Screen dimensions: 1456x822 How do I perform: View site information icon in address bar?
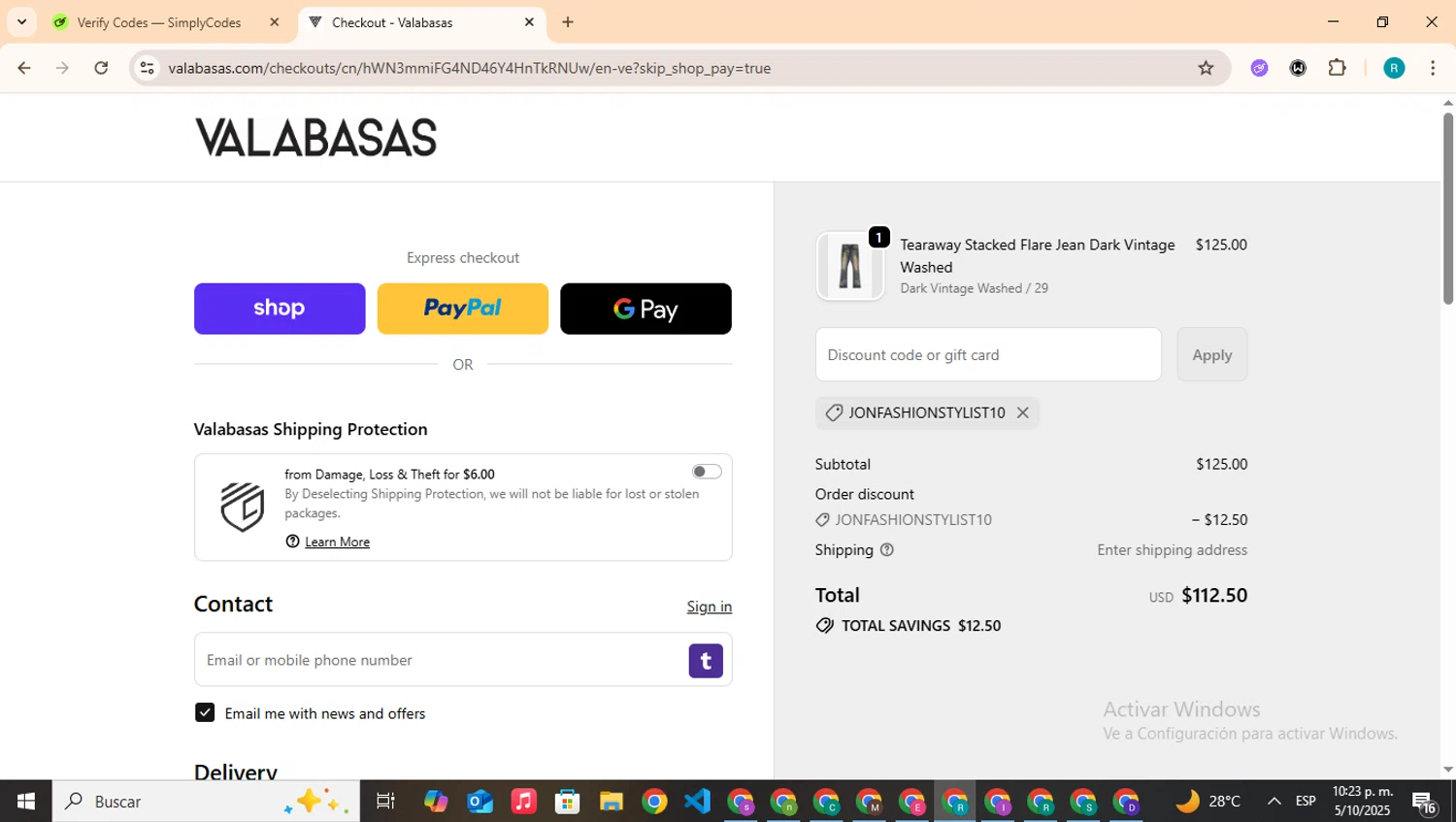click(148, 68)
